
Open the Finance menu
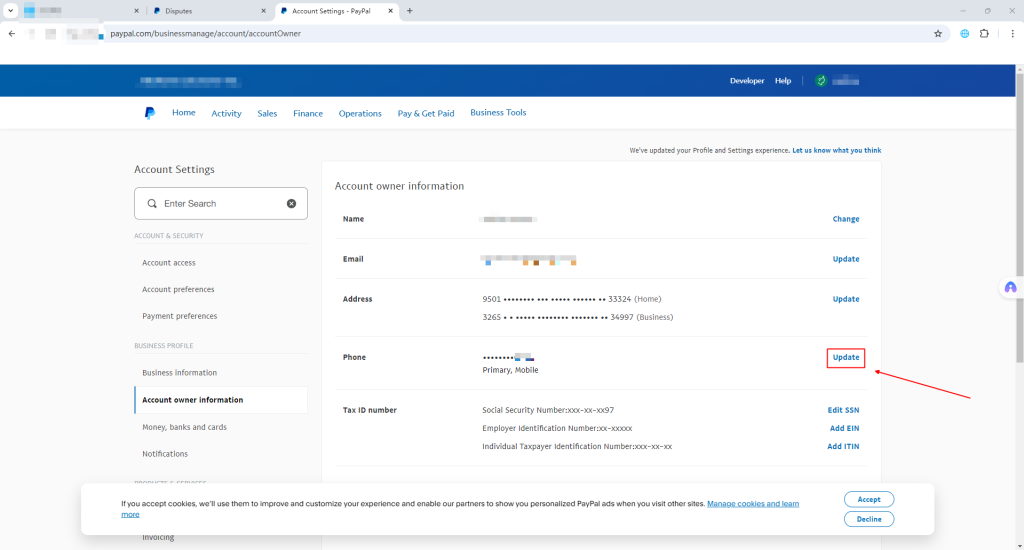tap(308, 113)
